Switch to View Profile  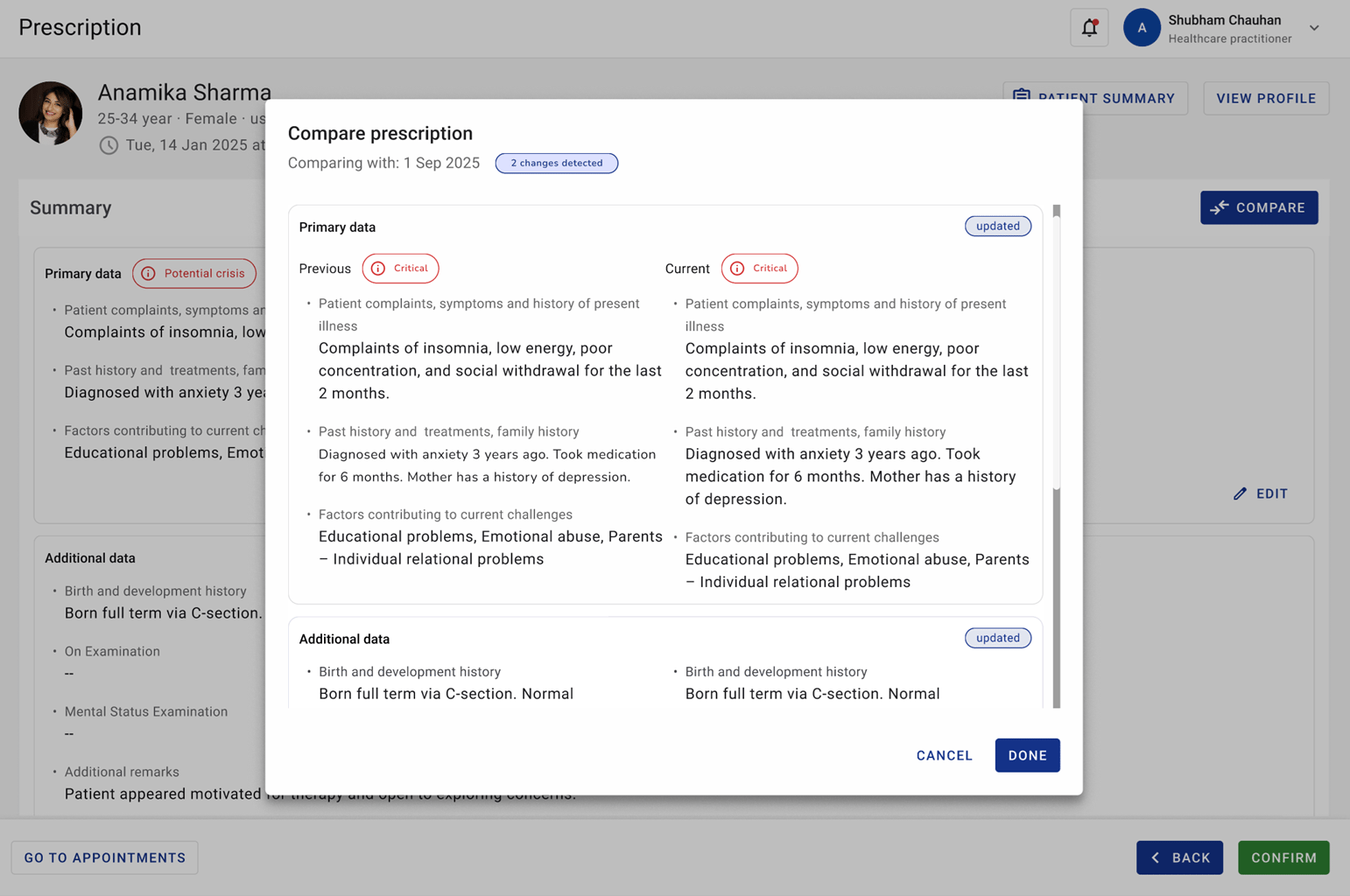1265,98
